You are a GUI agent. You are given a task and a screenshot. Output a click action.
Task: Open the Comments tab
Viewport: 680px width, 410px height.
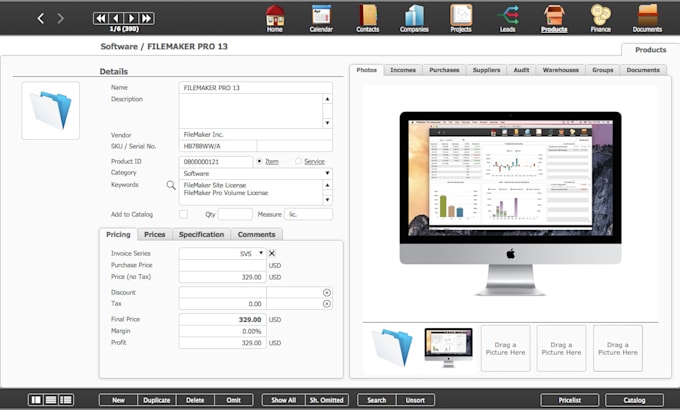coord(256,234)
